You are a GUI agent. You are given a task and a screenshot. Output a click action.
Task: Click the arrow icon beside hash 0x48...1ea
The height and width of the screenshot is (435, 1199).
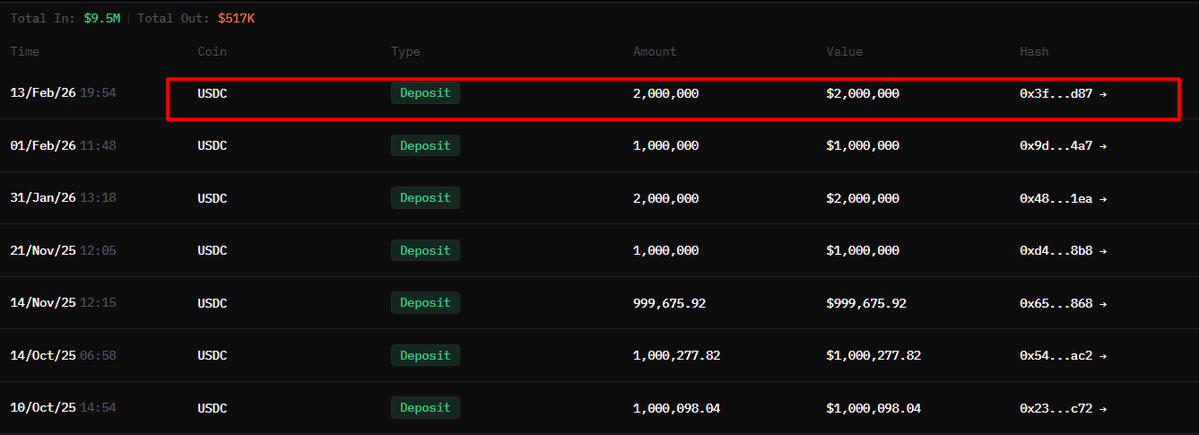pos(1103,199)
